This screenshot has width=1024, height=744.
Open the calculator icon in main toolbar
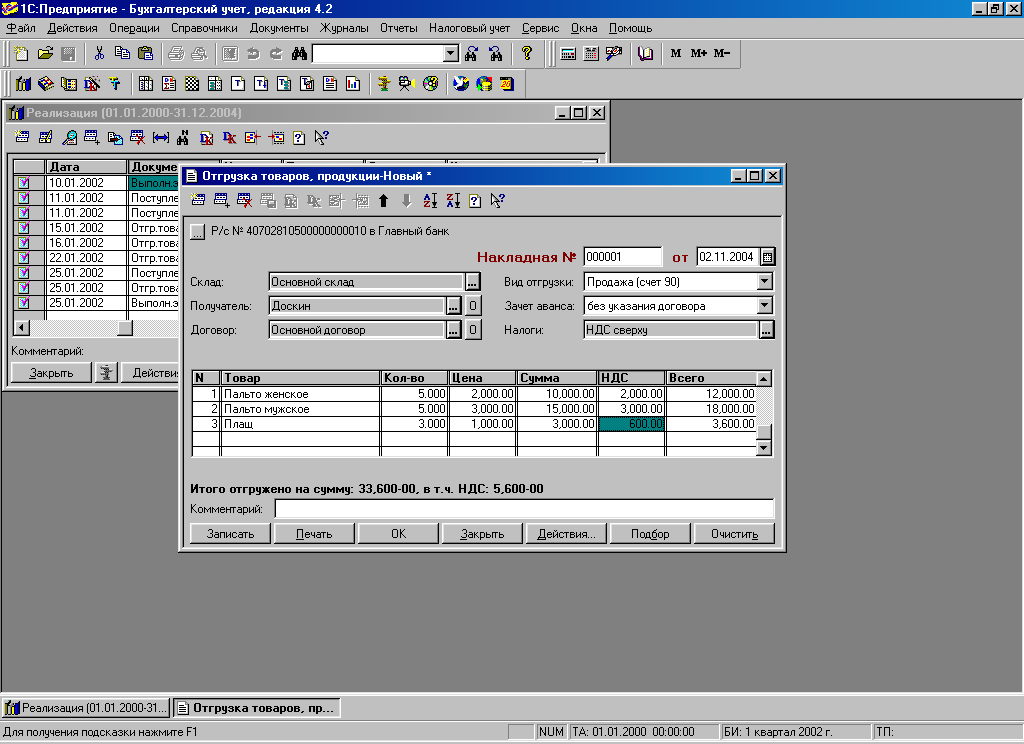pyautogui.click(x=568, y=54)
